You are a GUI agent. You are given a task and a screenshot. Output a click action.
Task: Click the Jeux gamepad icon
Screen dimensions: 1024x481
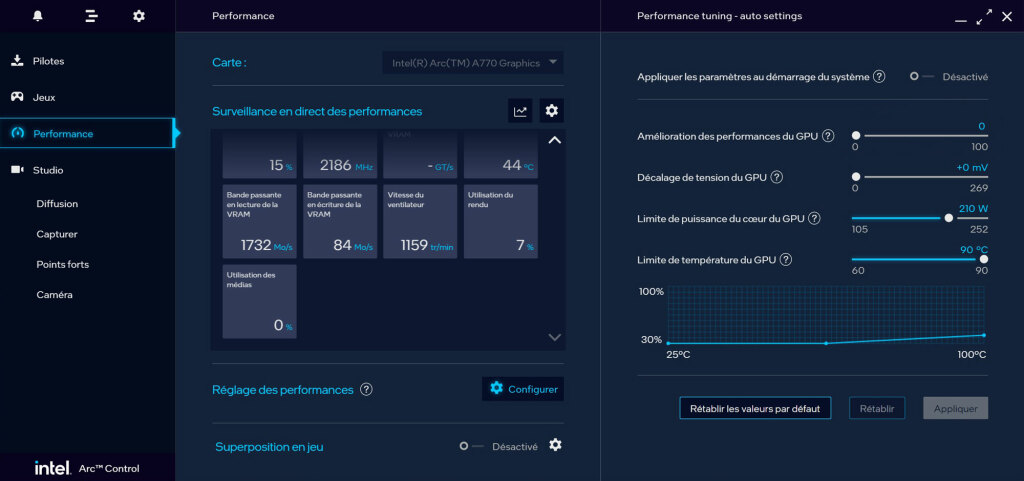(18, 97)
